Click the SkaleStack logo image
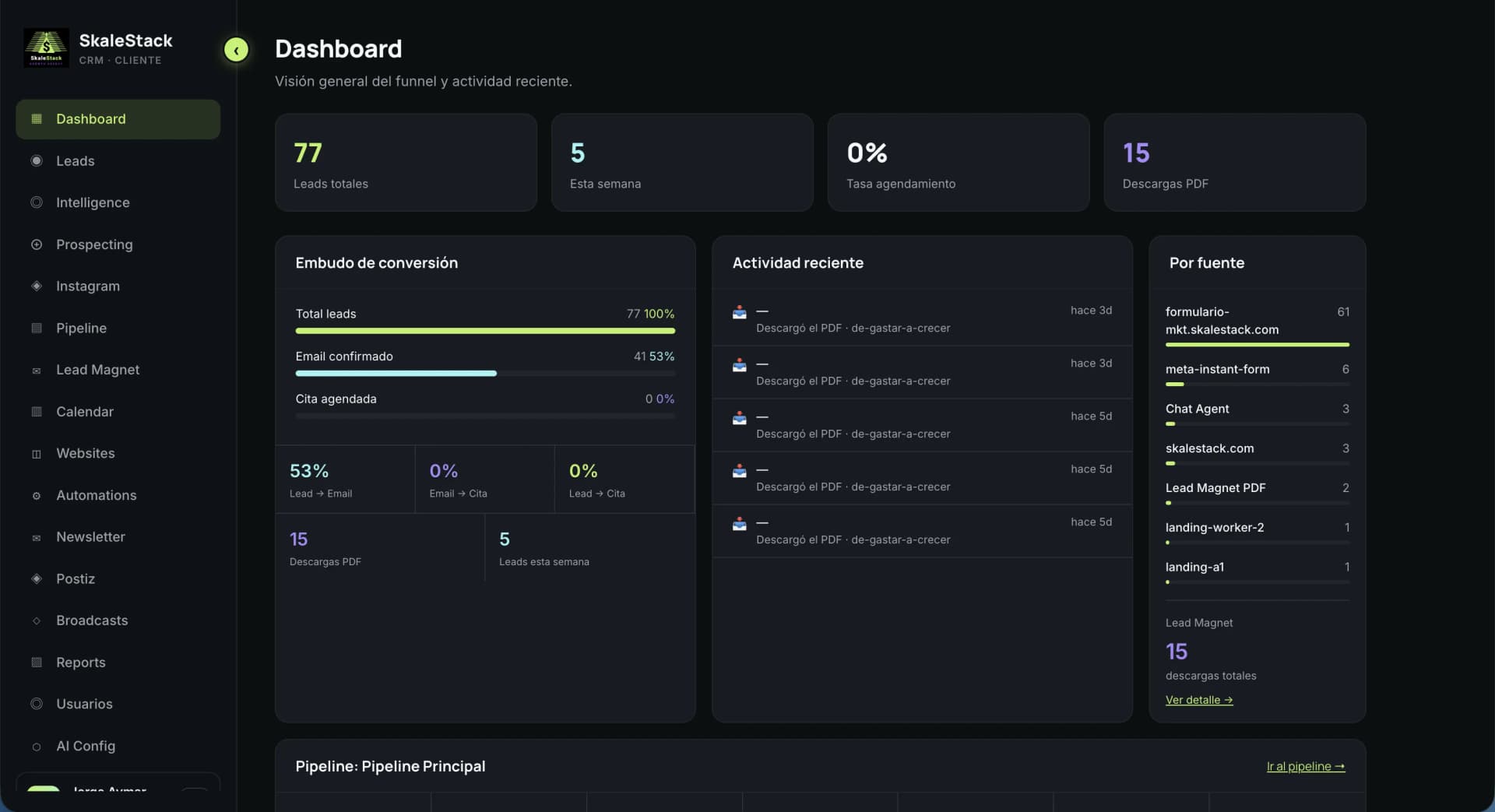This screenshot has height=812, width=1495. (x=46, y=48)
